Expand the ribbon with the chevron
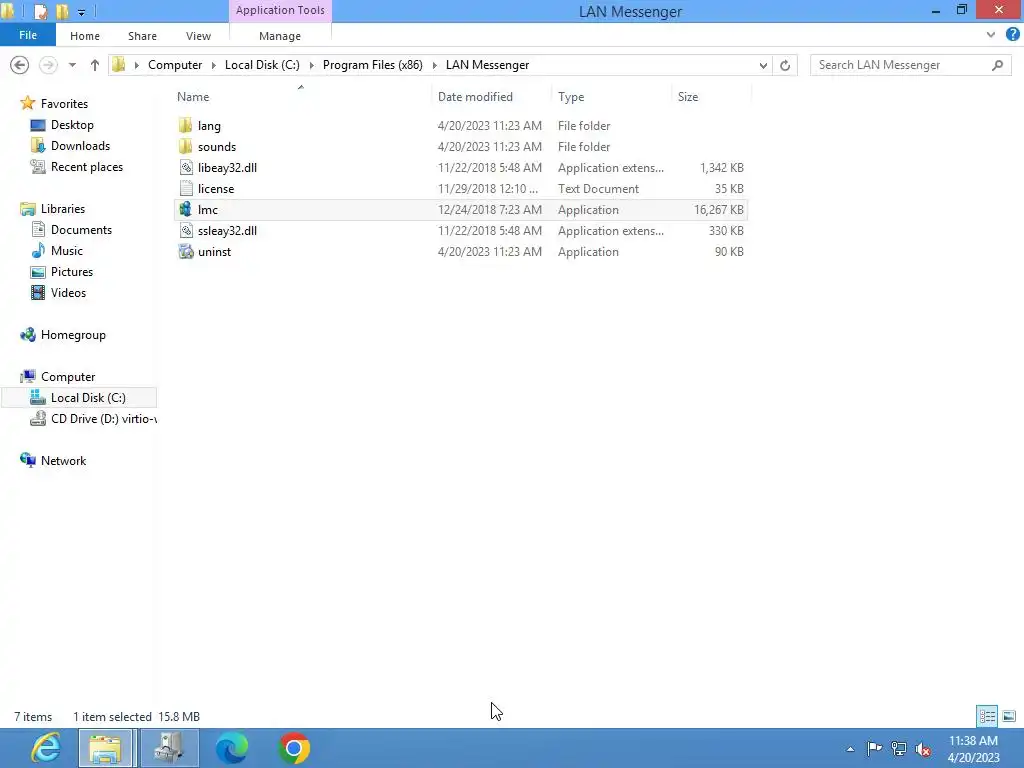Image resolution: width=1024 pixels, height=768 pixels. 991,35
